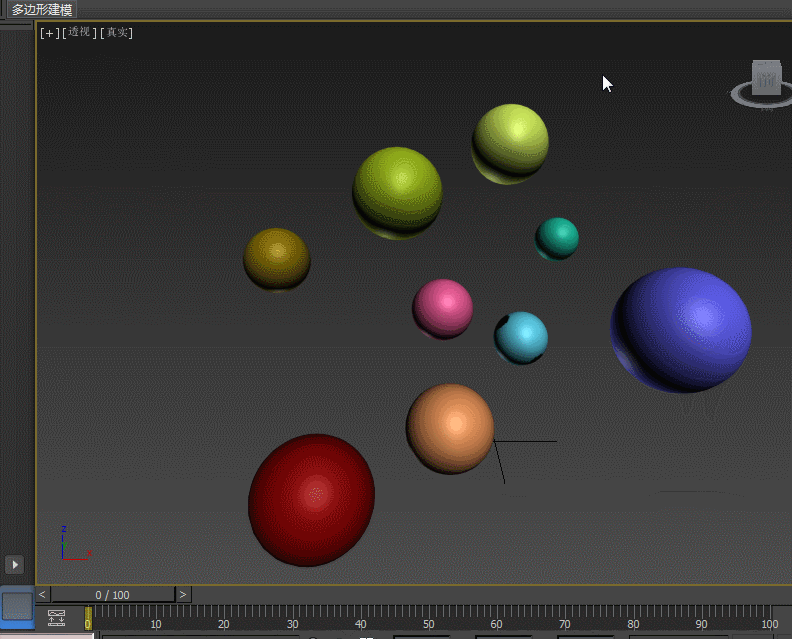The width and height of the screenshot is (792, 639).
Task: Open the Mini Curve Editor icon
Action: tap(57, 619)
